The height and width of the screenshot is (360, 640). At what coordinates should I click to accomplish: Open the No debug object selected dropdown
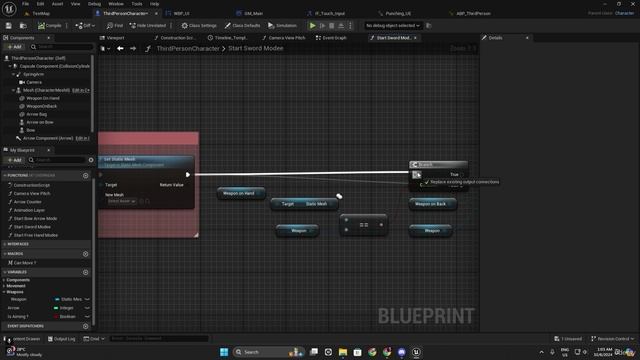[393, 26]
